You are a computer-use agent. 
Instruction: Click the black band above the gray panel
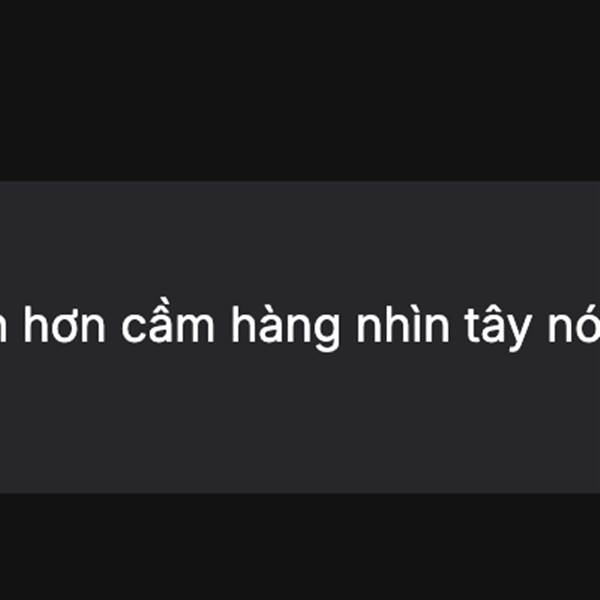coord(300,90)
